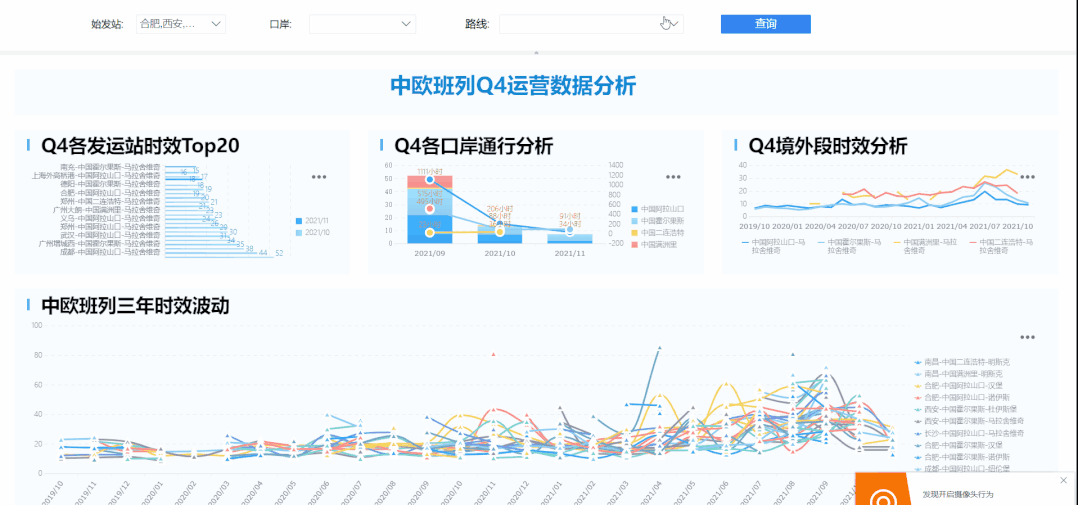Open the 路线 route dropdown

(x=591, y=24)
